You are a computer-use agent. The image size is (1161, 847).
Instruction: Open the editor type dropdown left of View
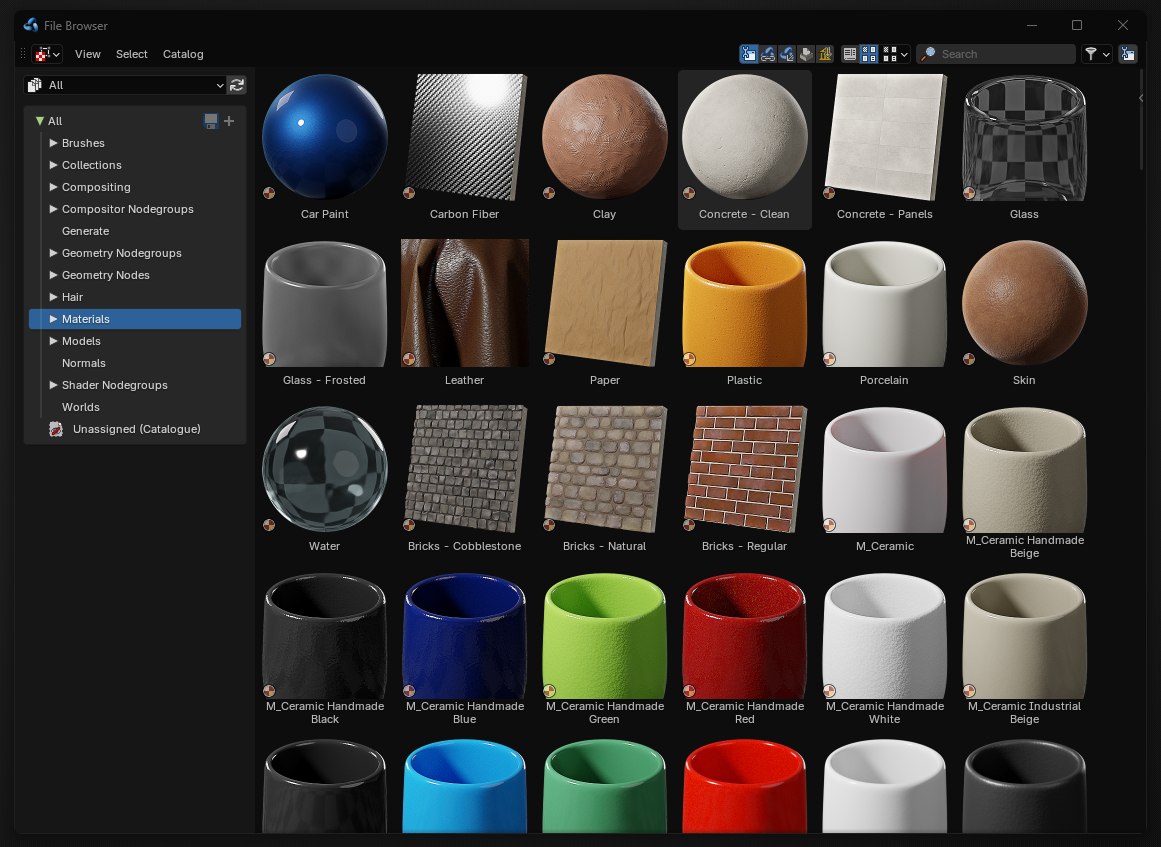[47, 54]
